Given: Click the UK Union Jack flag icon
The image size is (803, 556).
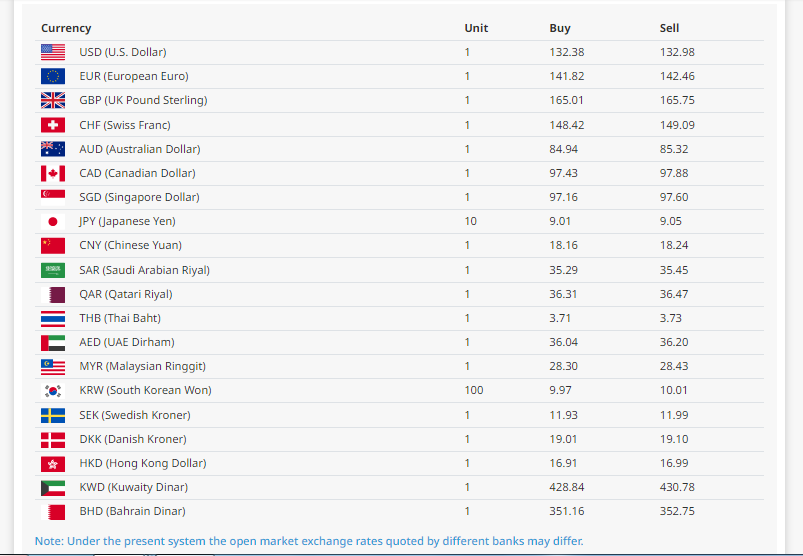Looking at the screenshot, I should click(53, 100).
